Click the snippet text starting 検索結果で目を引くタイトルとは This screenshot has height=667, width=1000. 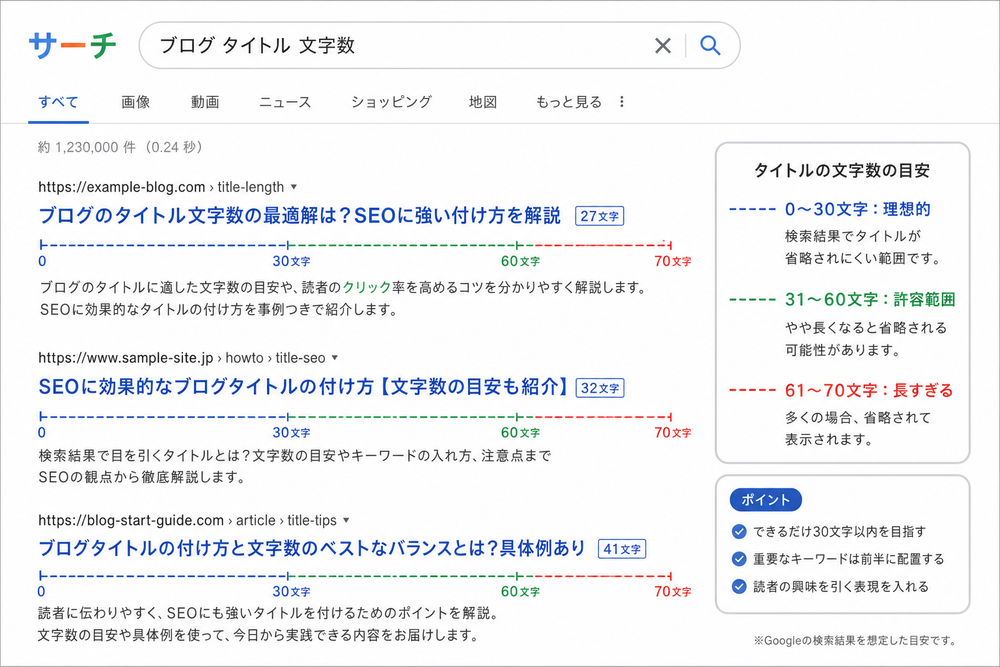pos(295,466)
